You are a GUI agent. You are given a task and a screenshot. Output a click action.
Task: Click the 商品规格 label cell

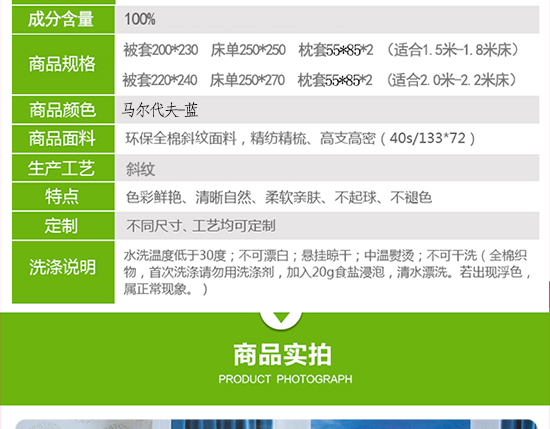pyautogui.click(x=63, y=65)
